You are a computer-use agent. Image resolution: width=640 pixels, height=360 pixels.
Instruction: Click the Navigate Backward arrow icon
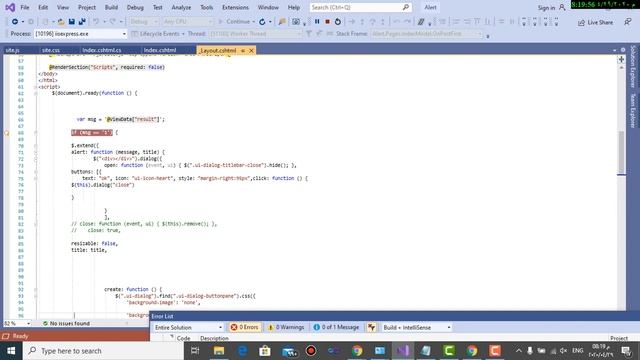coord(15,22)
